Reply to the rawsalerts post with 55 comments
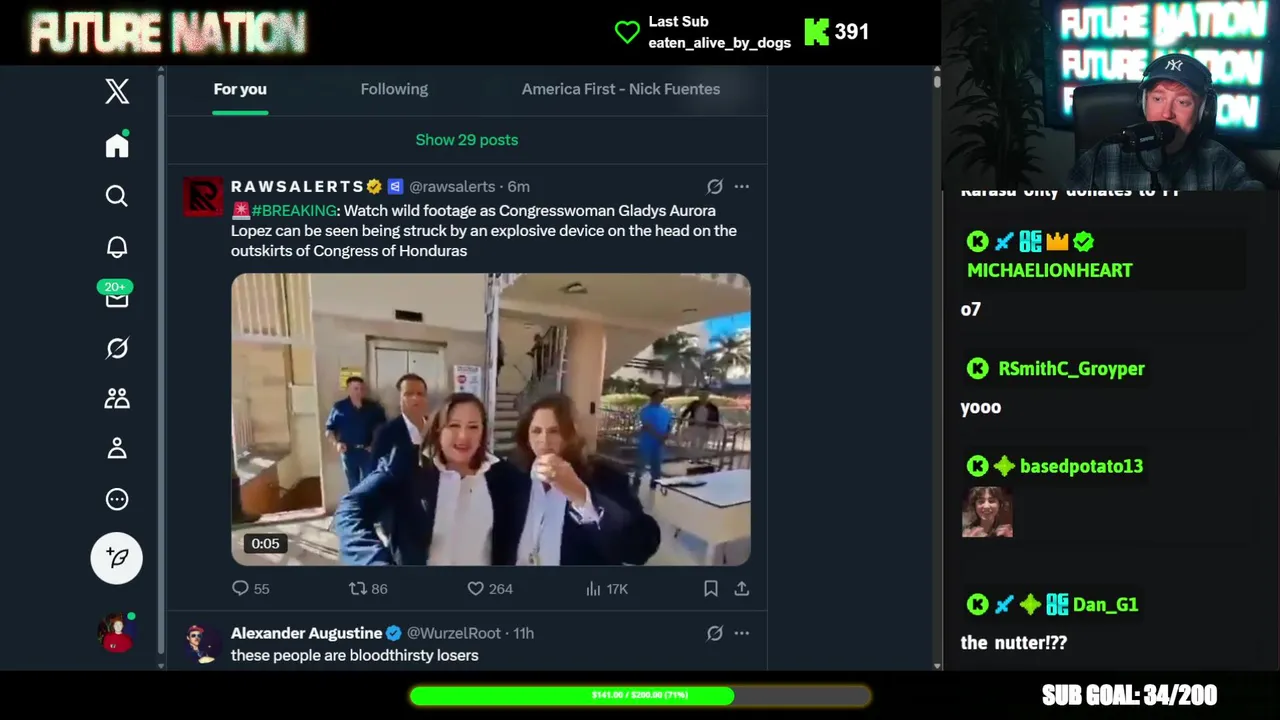This screenshot has height=720, width=1280. coord(251,589)
